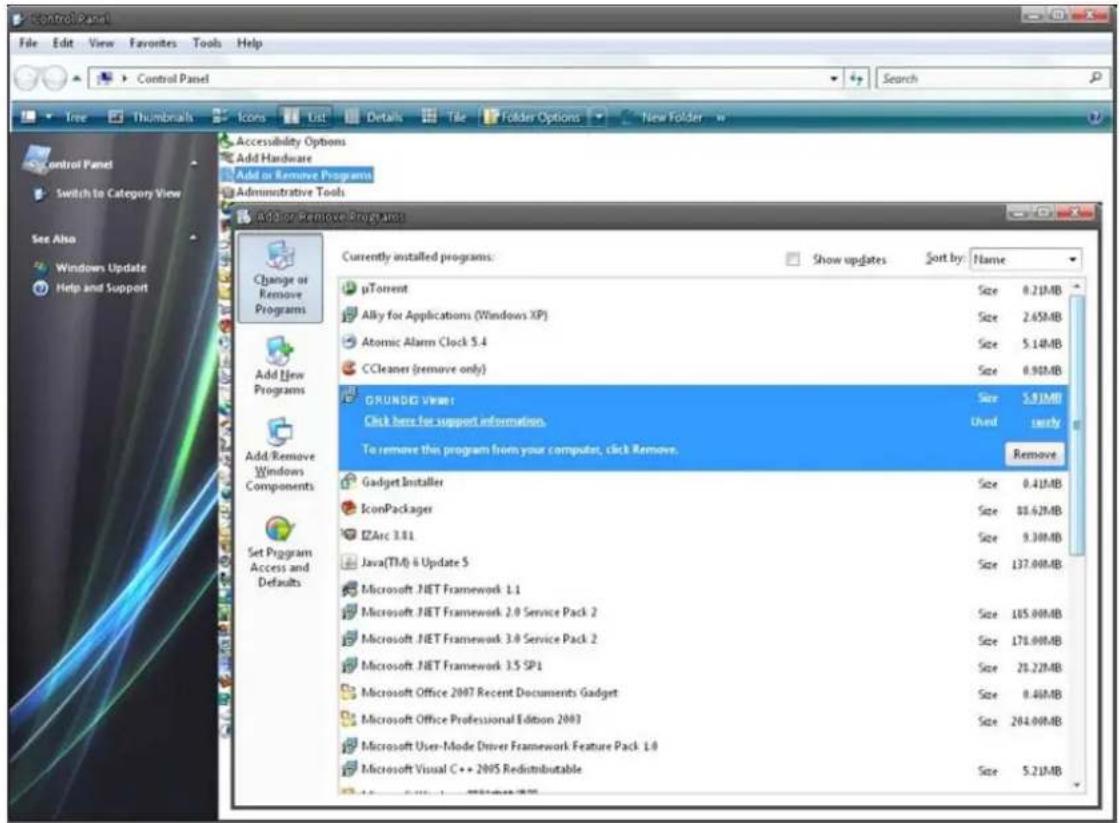Click the programs list vertical scrollbar

point(1077,426)
